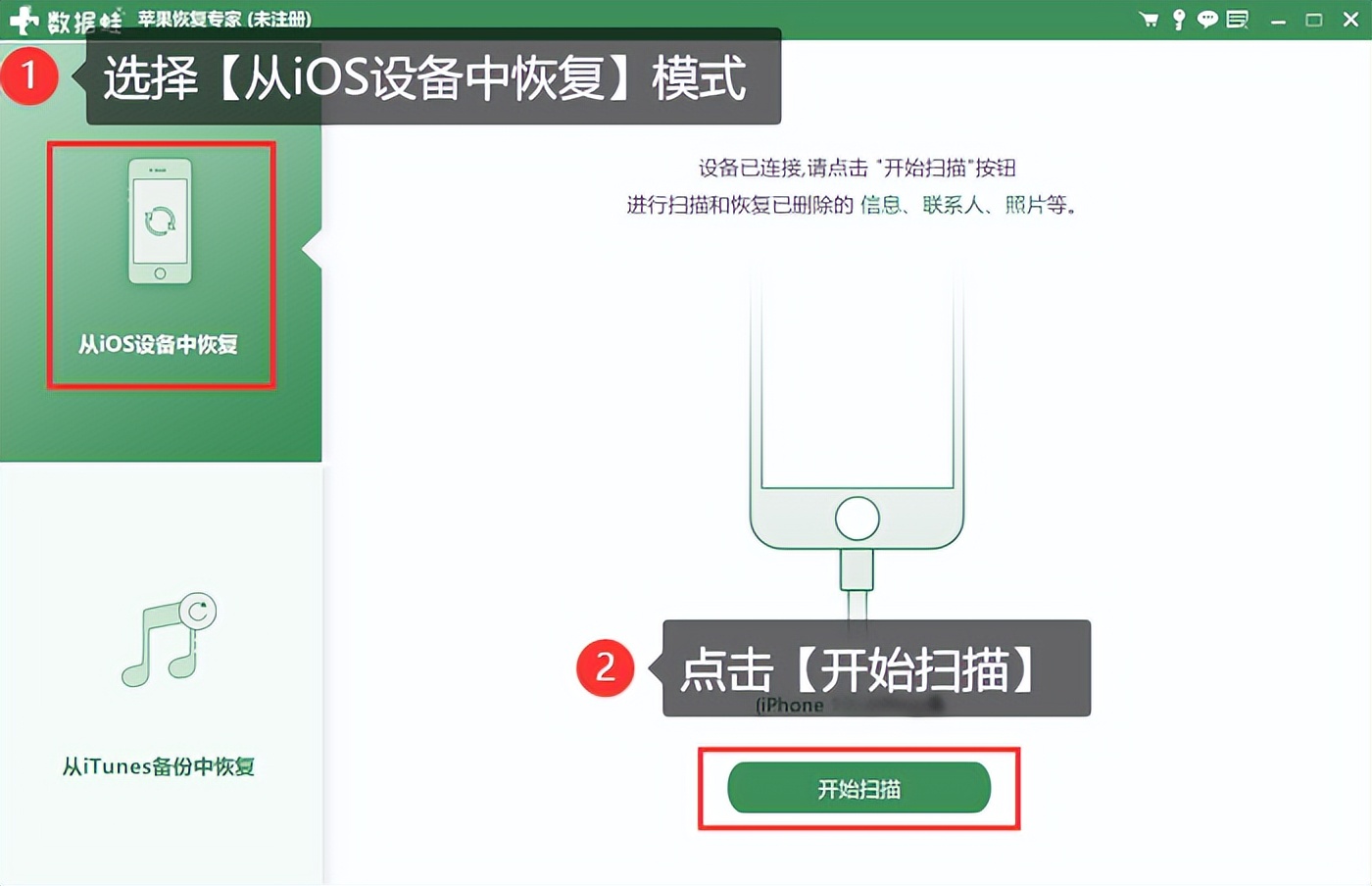Switch to 从iOS设备中恢复 mode label
The height and width of the screenshot is (886, 1372).
[158, 344]
